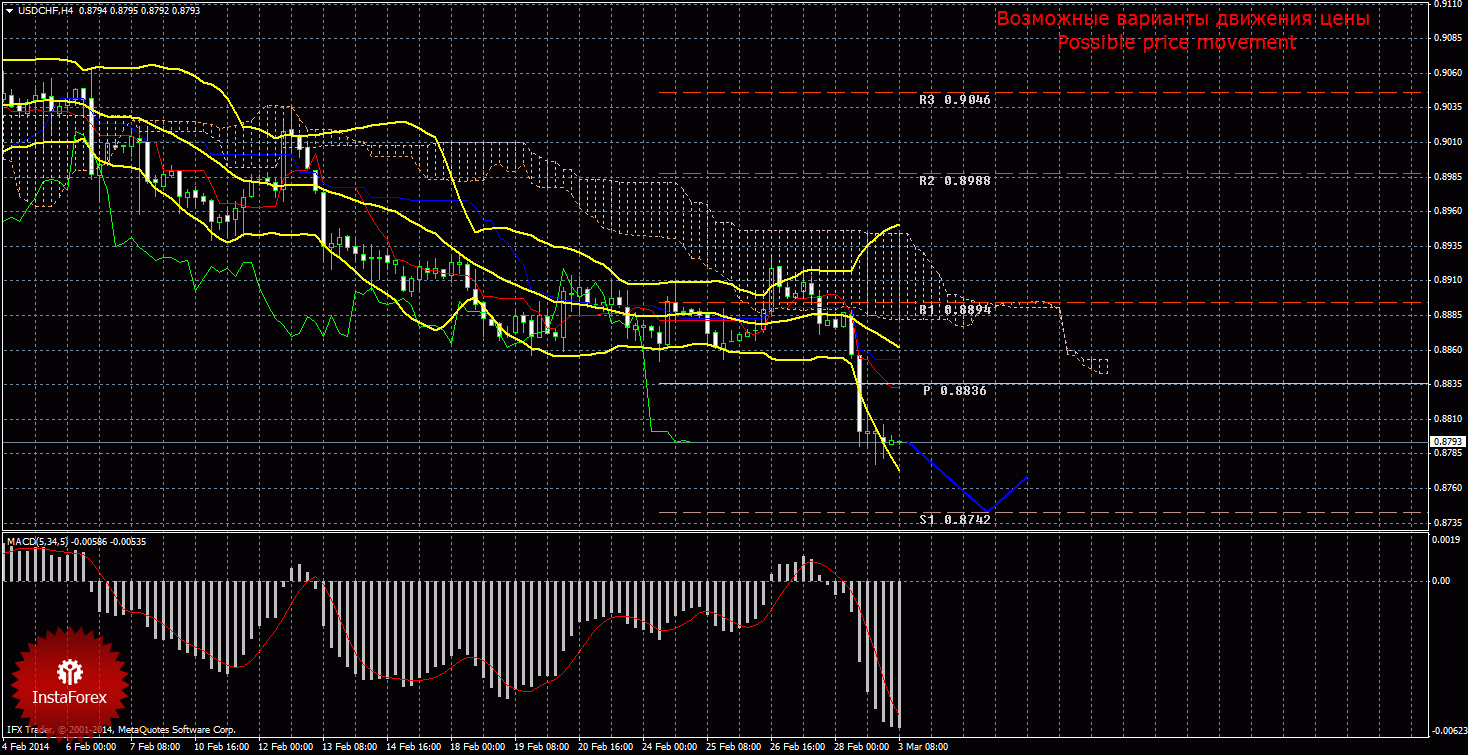
Task: Click the 4 Feb 2014 date label
Action: (x=24, y=747)
